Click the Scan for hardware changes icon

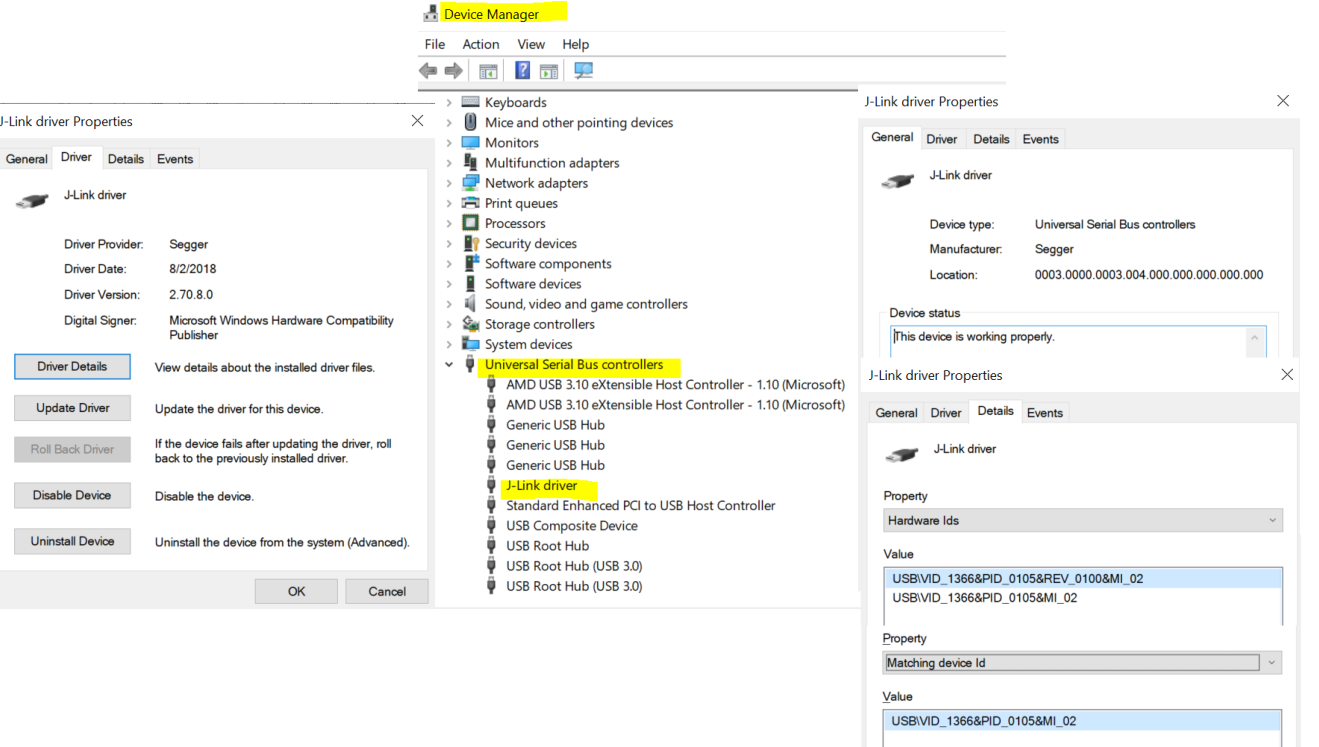click(x=584, y=71)
